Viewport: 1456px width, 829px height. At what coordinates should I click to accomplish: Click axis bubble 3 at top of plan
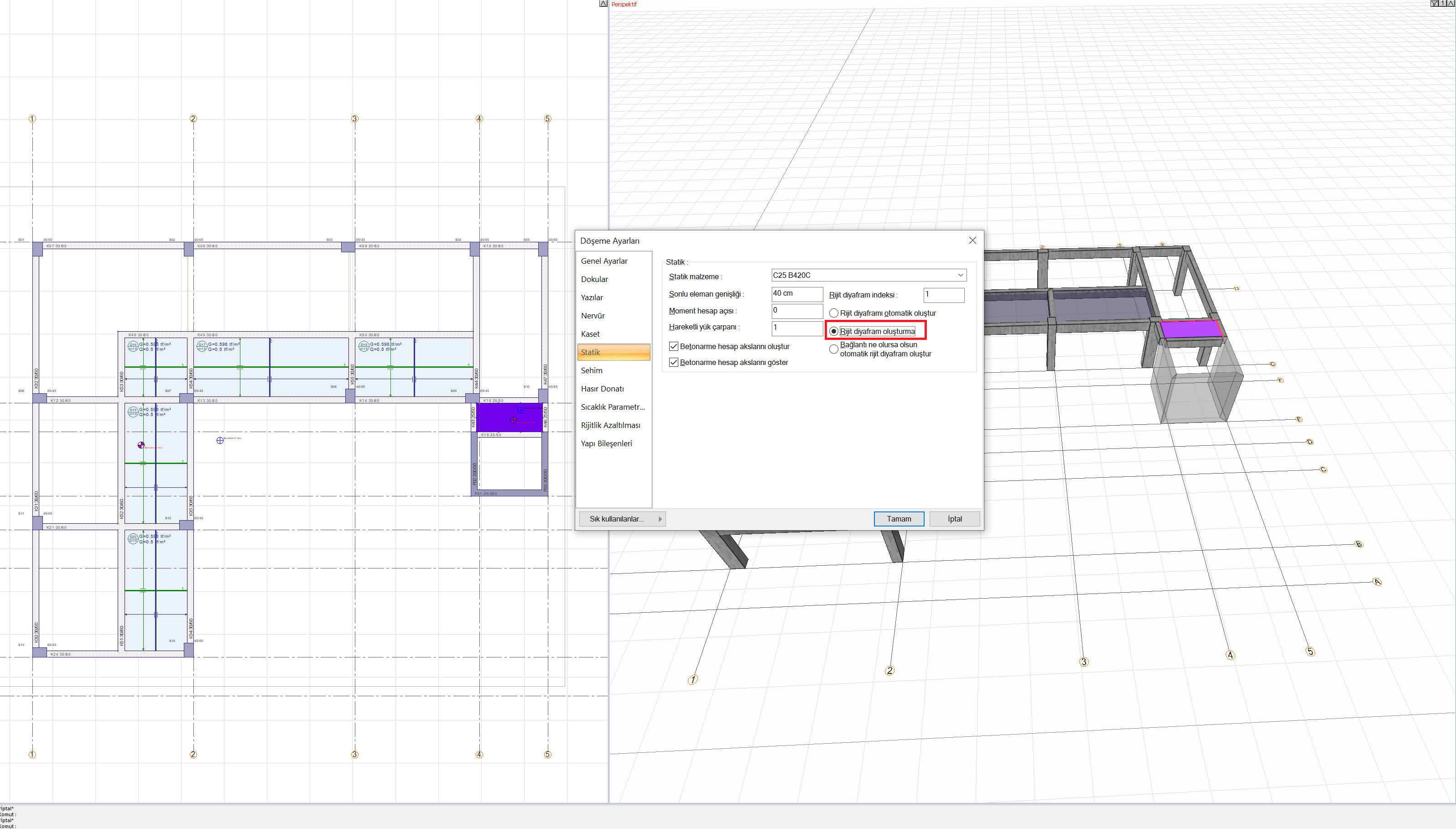tap(354, 119)
